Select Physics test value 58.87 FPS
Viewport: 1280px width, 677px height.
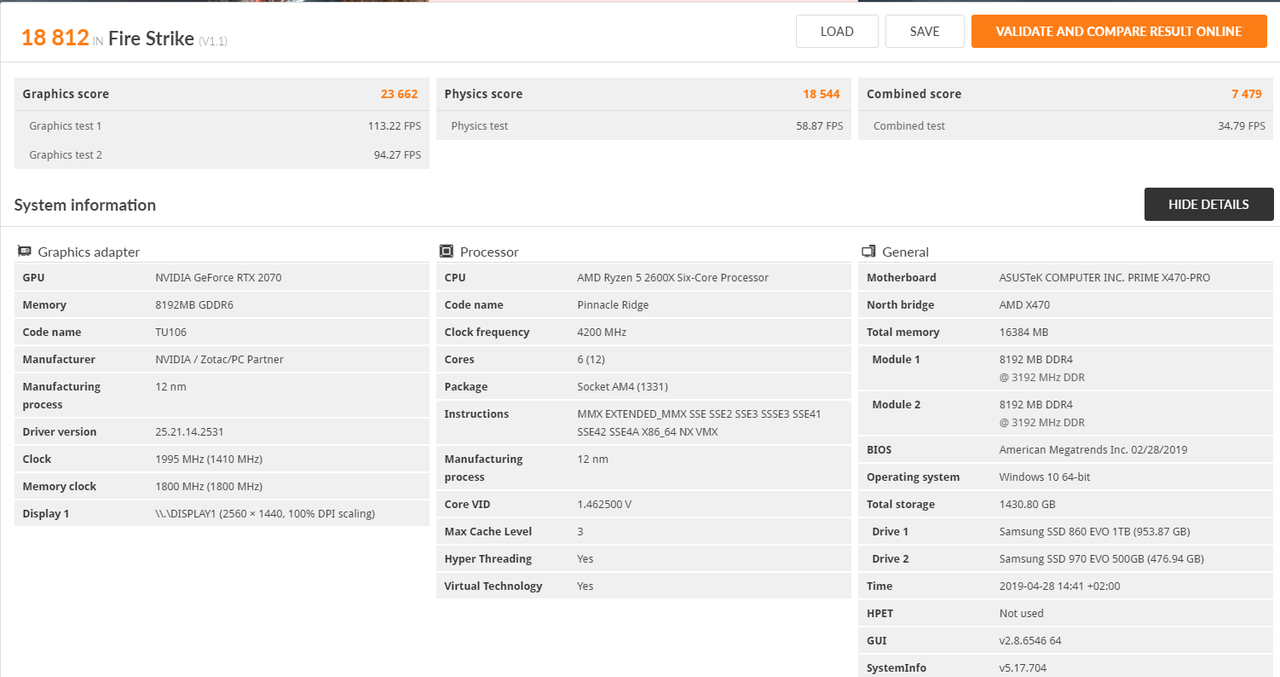819,126
